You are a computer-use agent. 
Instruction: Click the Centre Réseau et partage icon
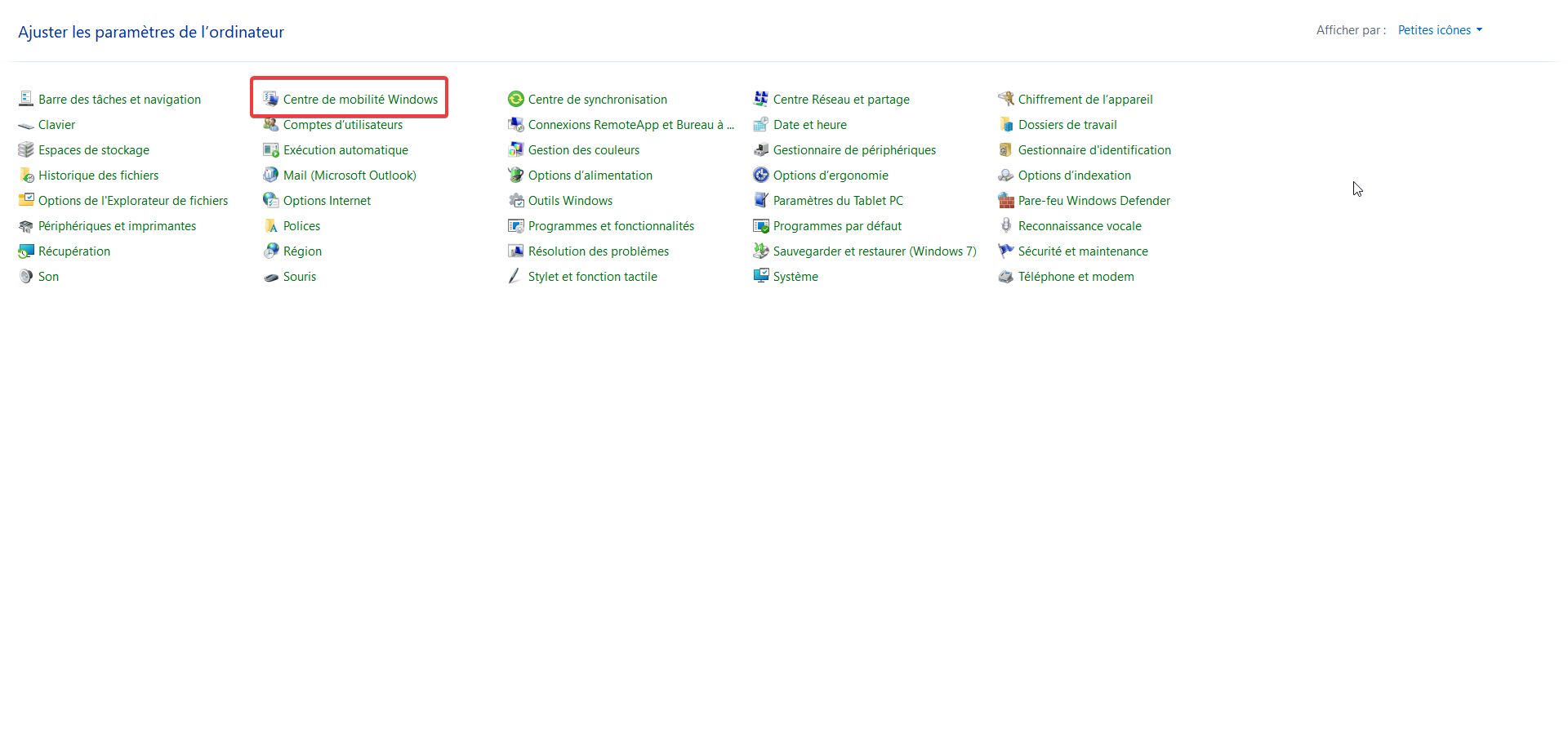coord(761,99)
